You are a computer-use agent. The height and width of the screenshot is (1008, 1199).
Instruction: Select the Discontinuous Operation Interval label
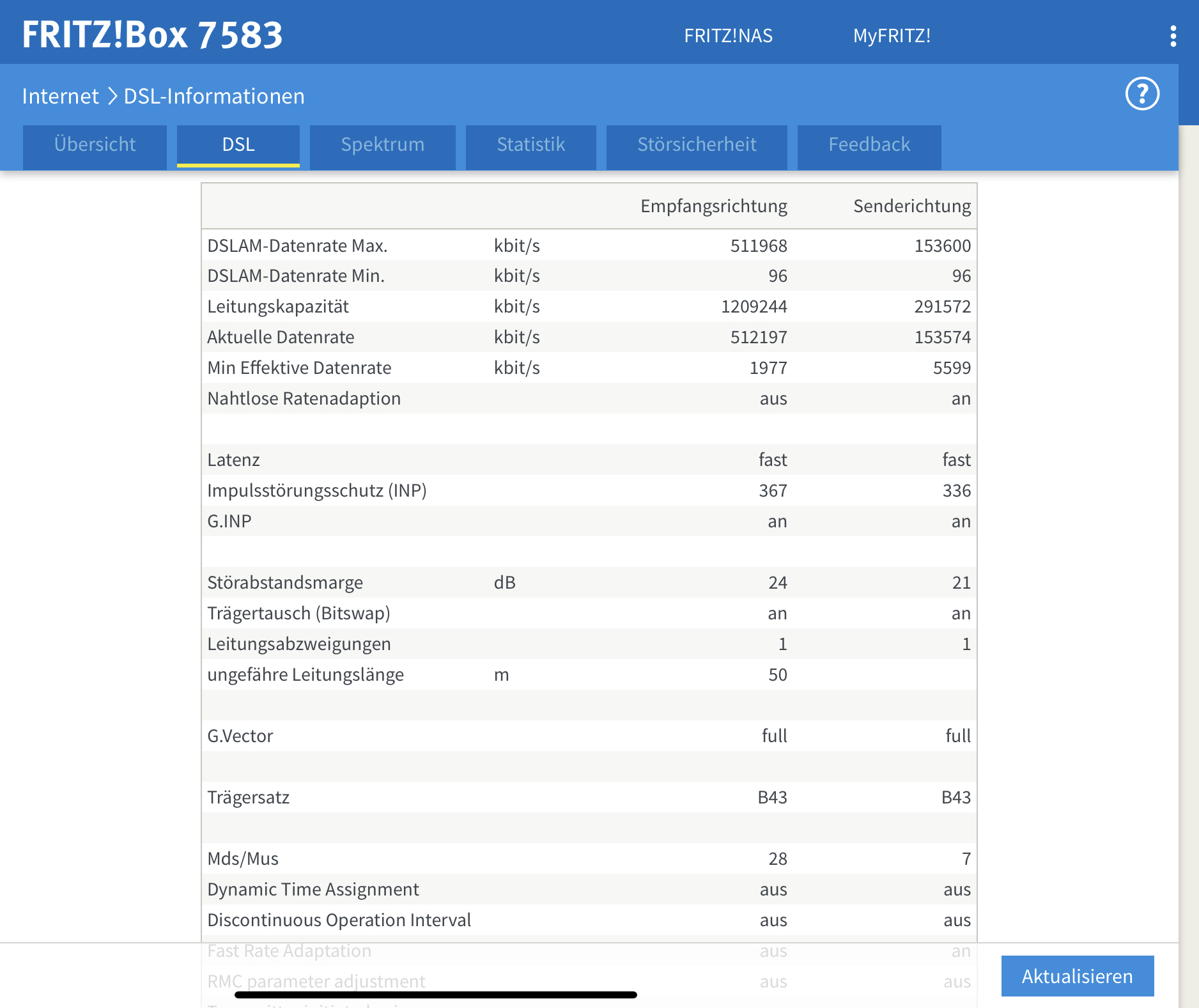tap(339, 920)
